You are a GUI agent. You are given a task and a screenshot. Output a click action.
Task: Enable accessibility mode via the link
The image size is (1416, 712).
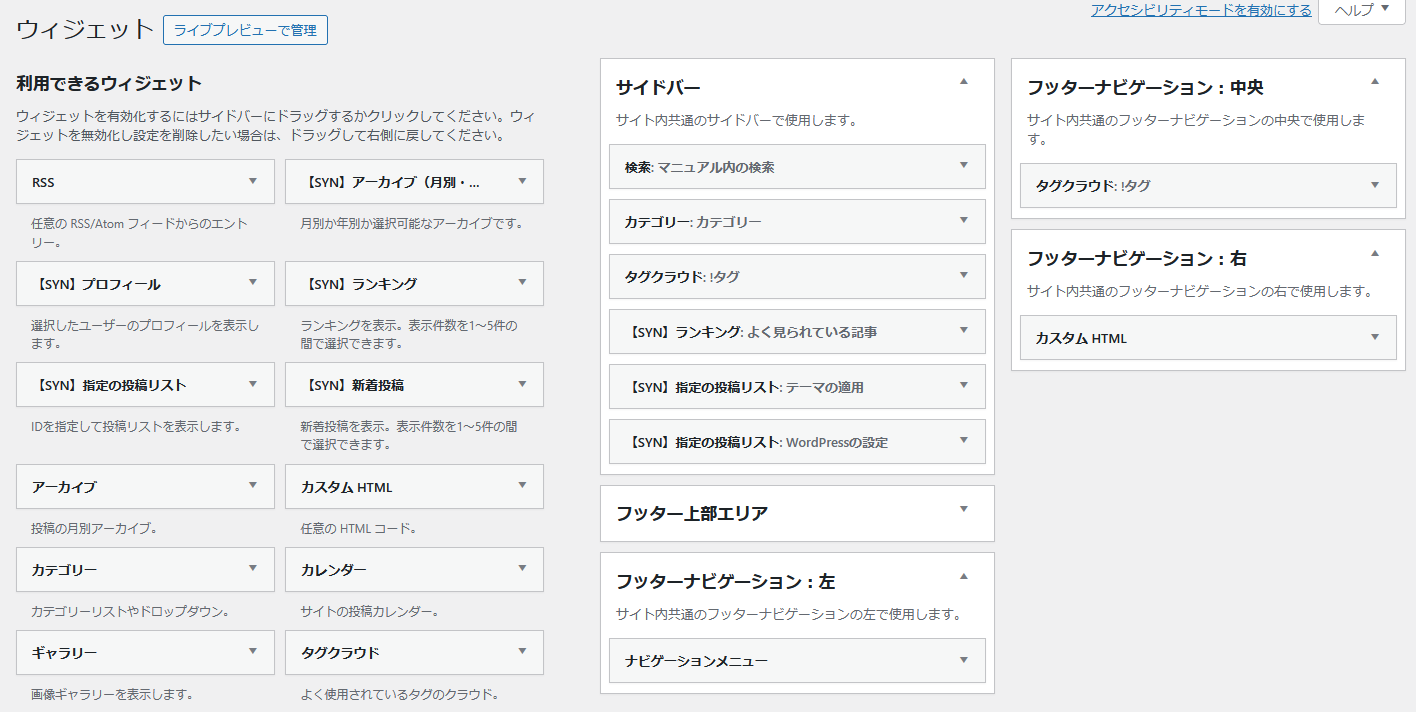[1199, 11]
